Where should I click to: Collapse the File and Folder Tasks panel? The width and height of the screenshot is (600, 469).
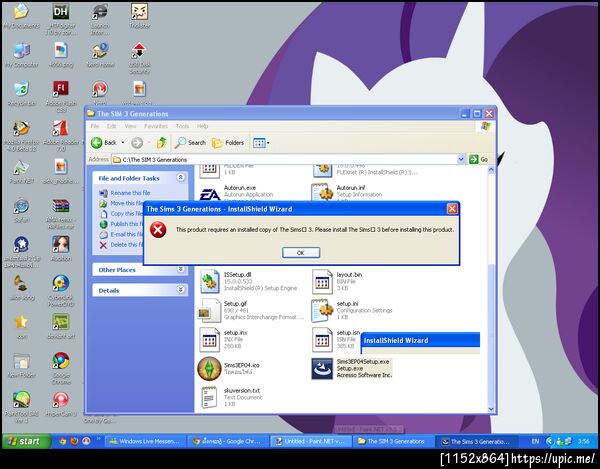[x=181, y=178]
